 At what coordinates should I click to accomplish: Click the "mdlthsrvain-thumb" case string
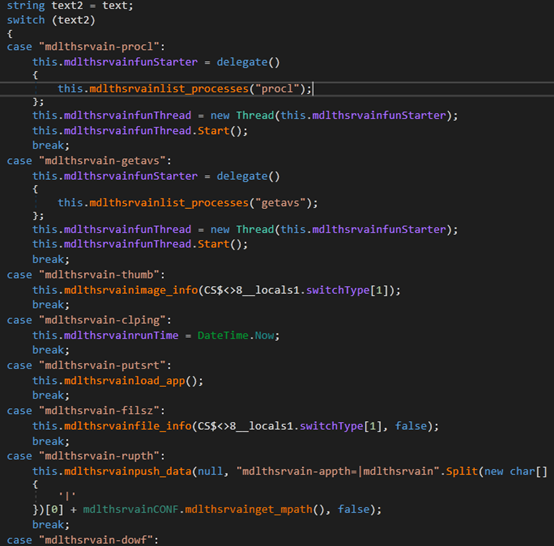(100, 275)
